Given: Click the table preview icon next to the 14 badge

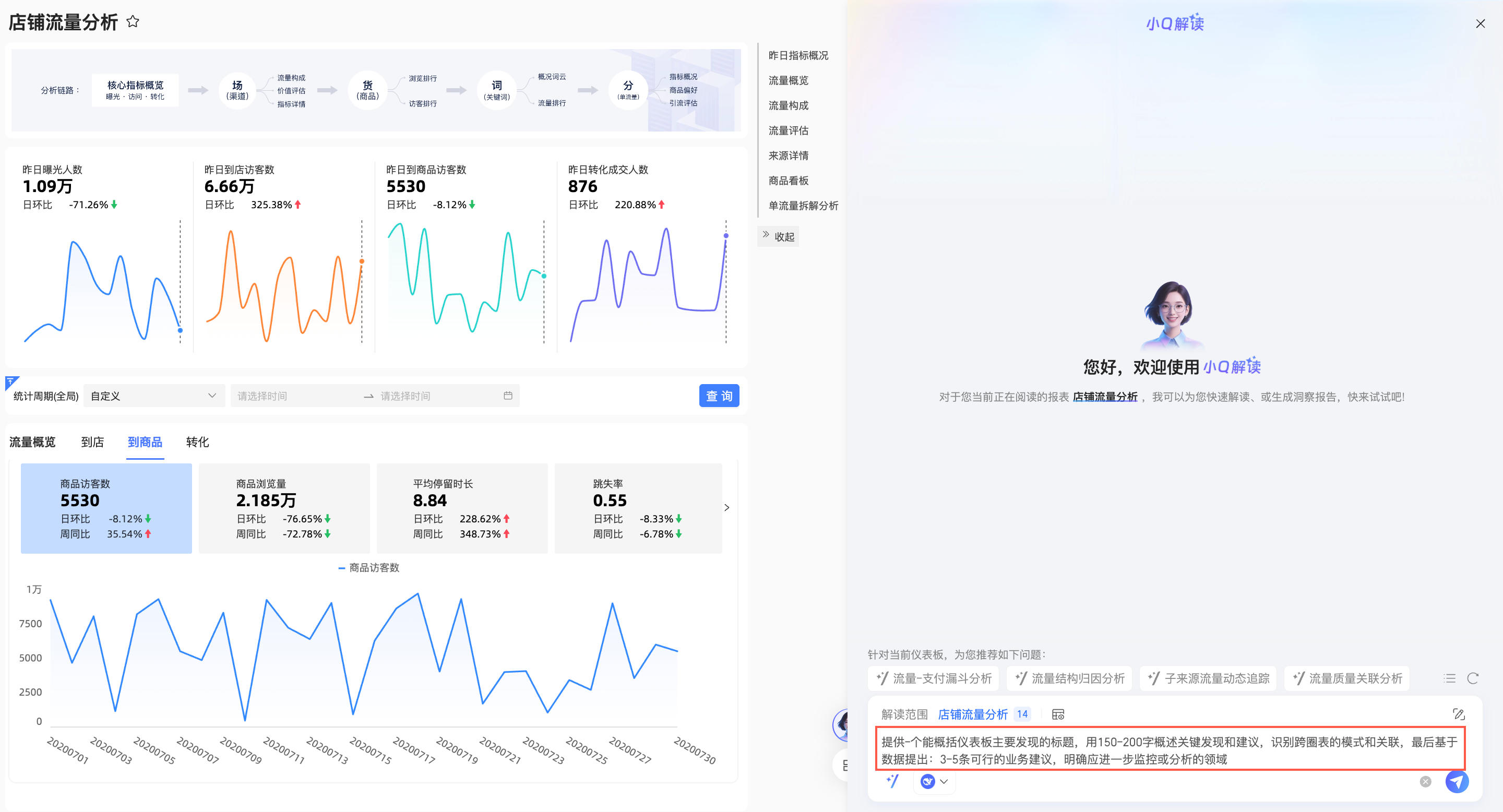Looking at the screenshot, I should tap(1058, 714).
